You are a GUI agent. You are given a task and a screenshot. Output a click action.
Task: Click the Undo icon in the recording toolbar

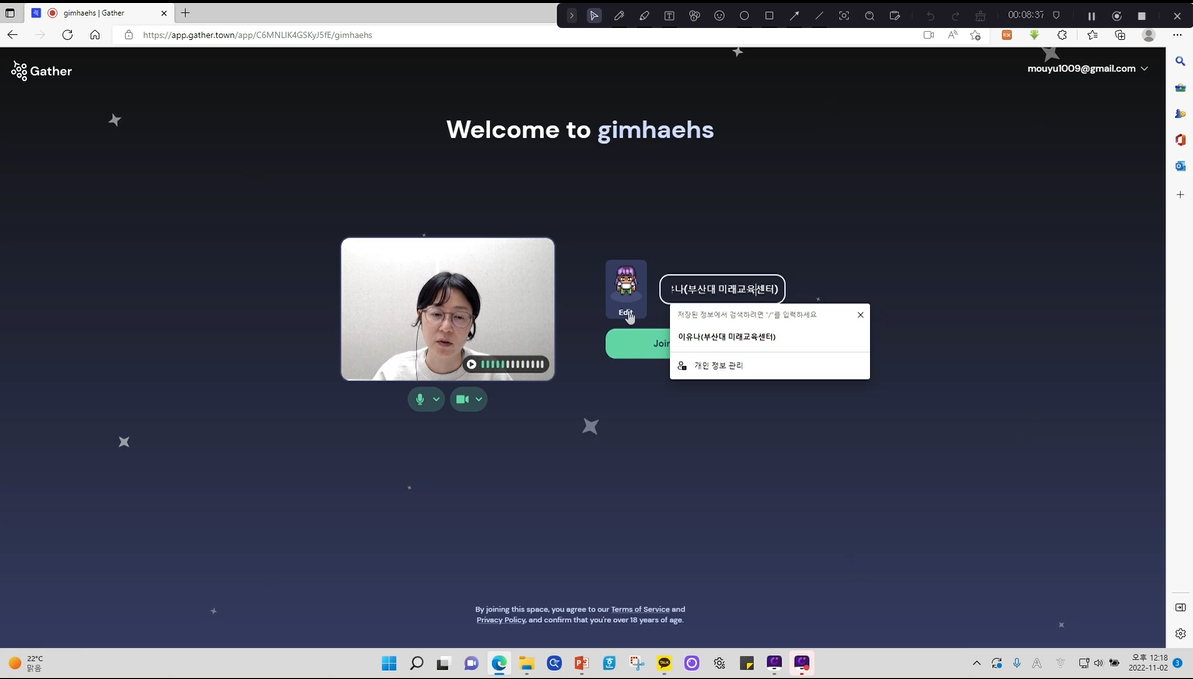(930, 16)
